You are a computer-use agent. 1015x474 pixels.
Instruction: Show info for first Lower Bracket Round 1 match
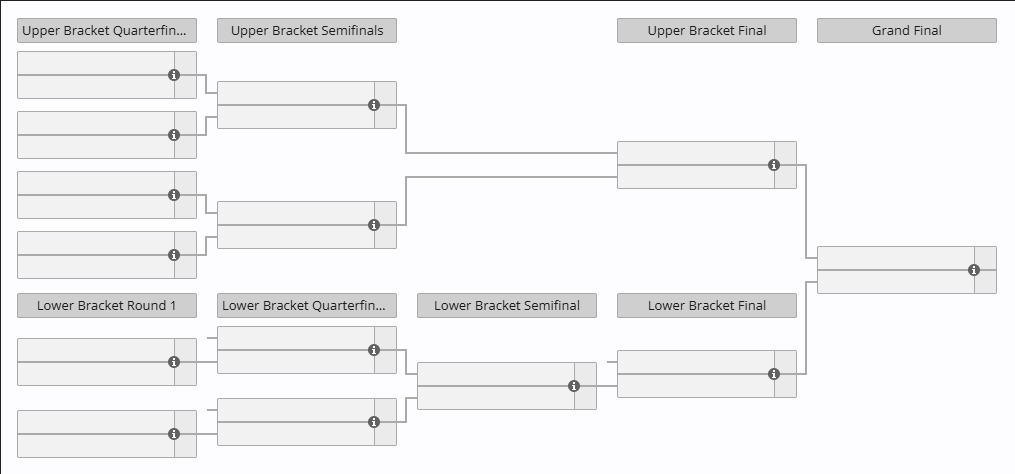pos(174,362)
